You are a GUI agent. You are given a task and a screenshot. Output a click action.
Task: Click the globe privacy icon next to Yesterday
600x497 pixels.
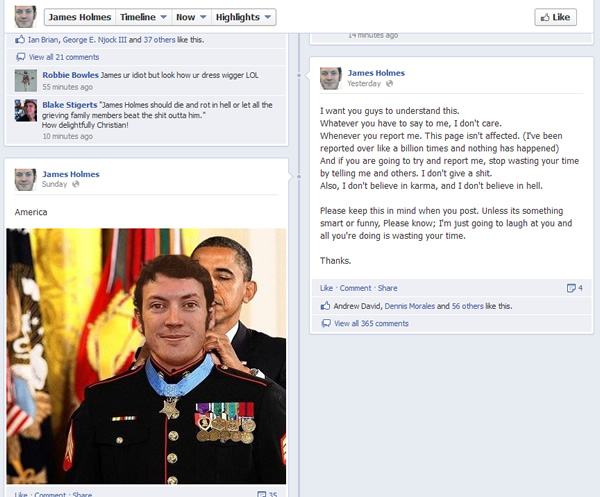click(x=389, y=83)
